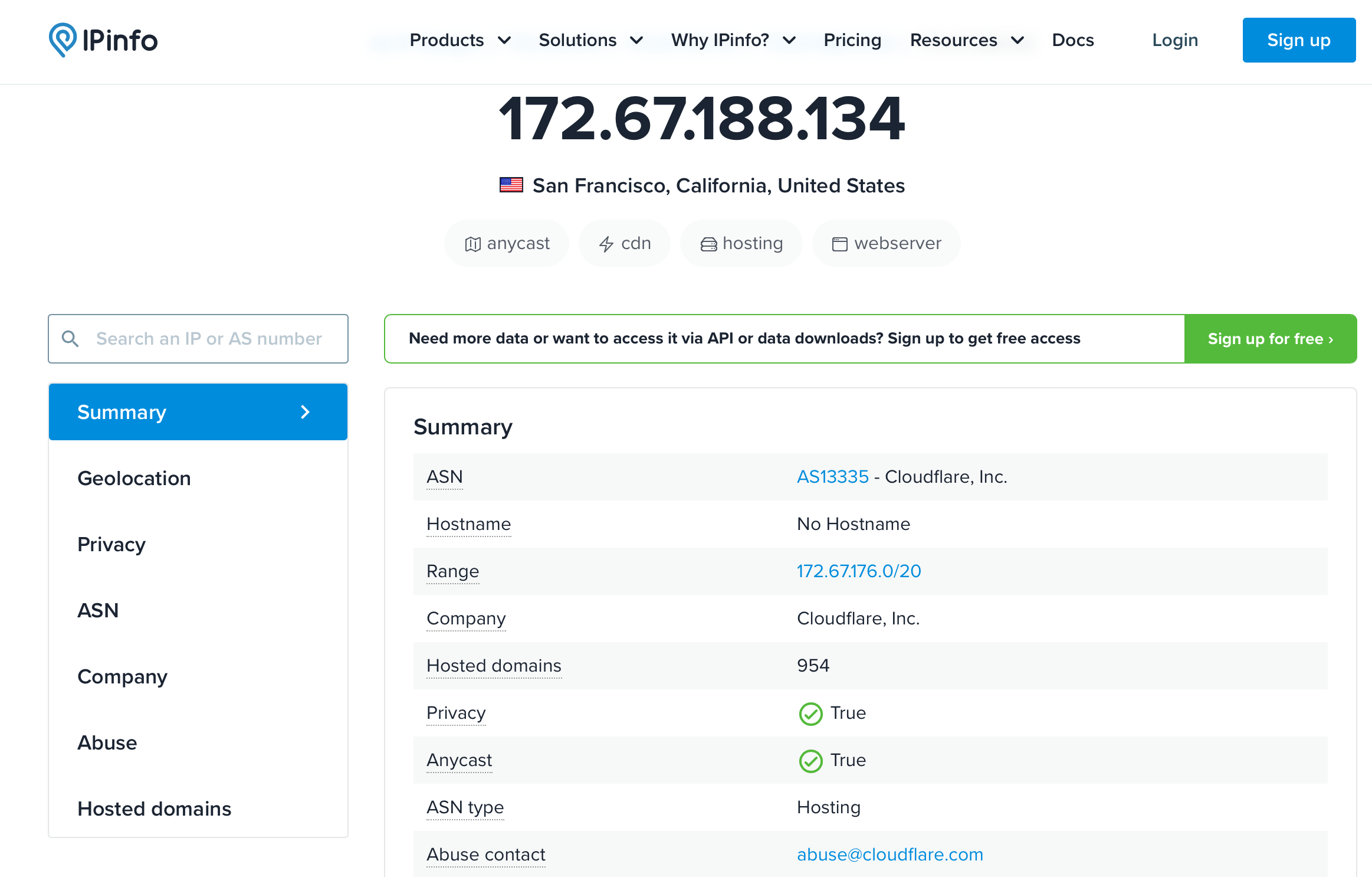Click the No Hostname value
Screen dimensions: 1372x877
pos(854,524)
